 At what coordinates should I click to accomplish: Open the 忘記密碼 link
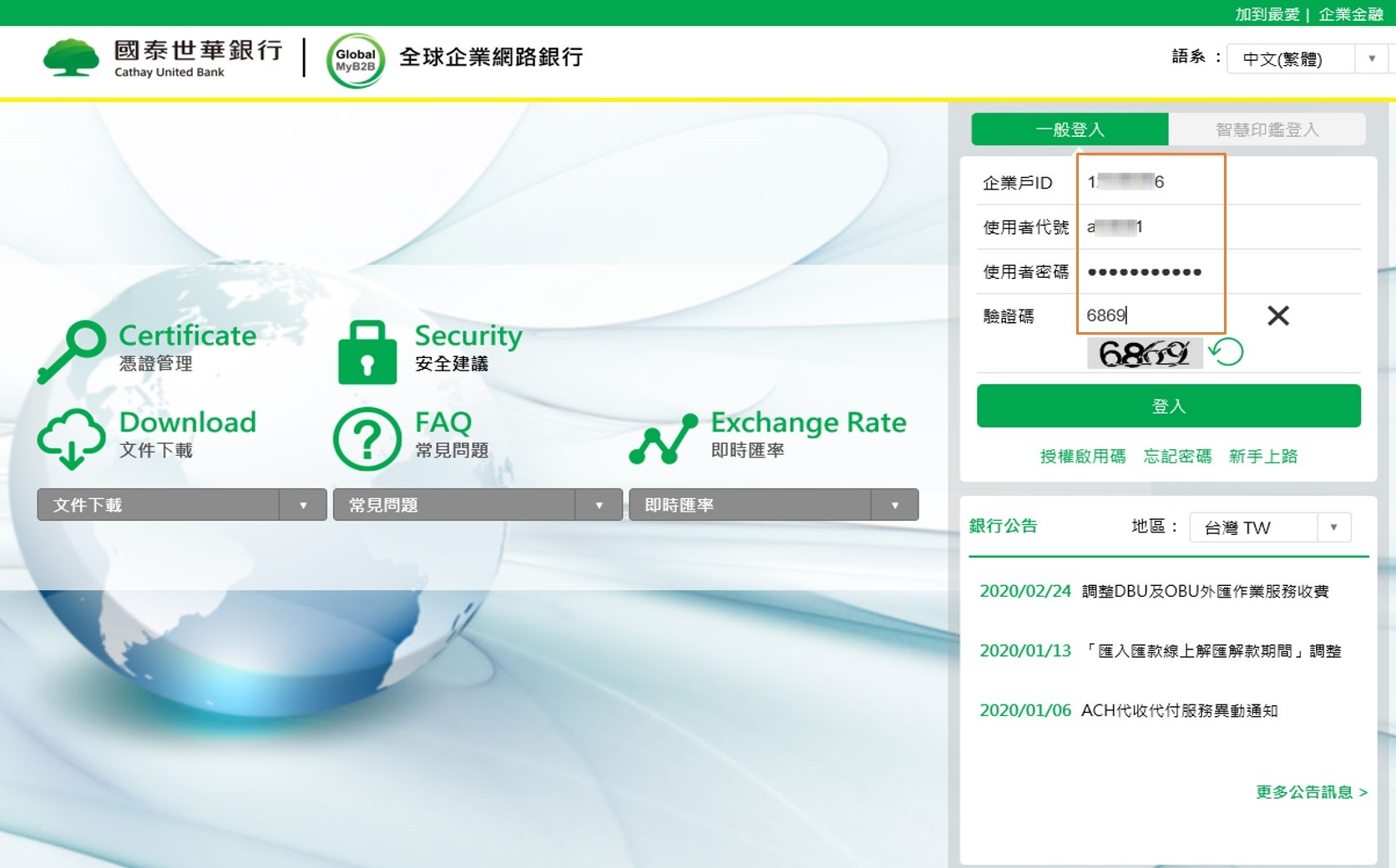pos(1177,456)
